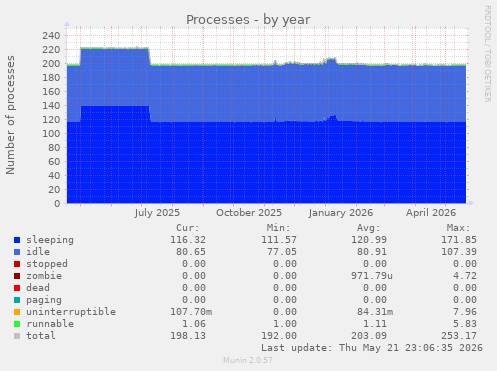Click uninterruptible average value 84.31m

(375, 312)
